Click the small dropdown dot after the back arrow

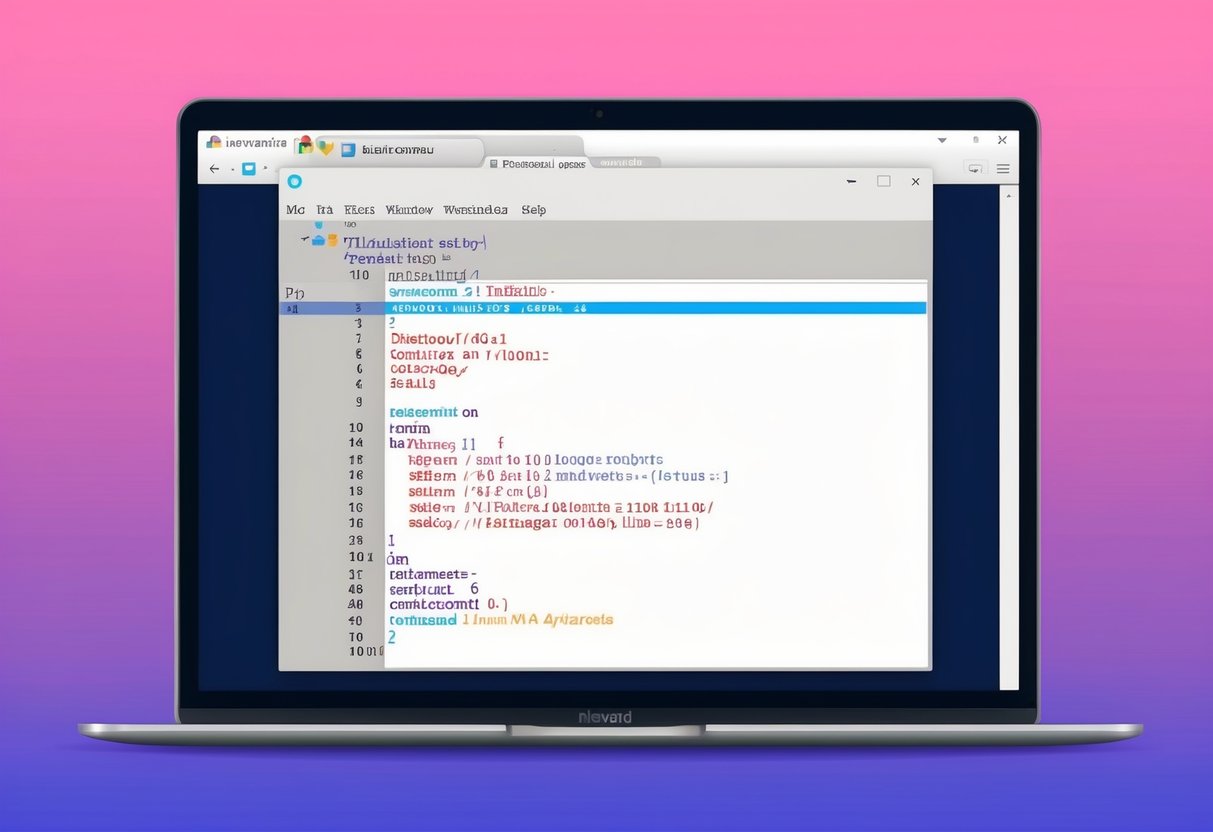pos(233,170)
